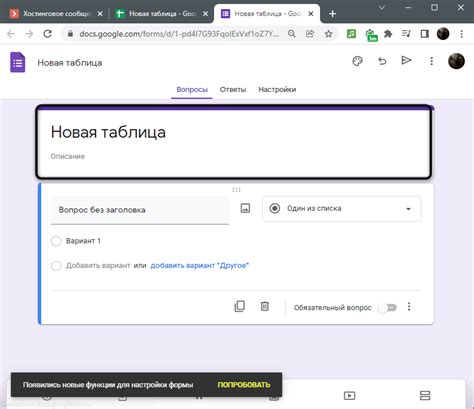Click the add video icon in bottom toolbar
The width and height of the screenshot is (474, 409).
tap(349, 395)
